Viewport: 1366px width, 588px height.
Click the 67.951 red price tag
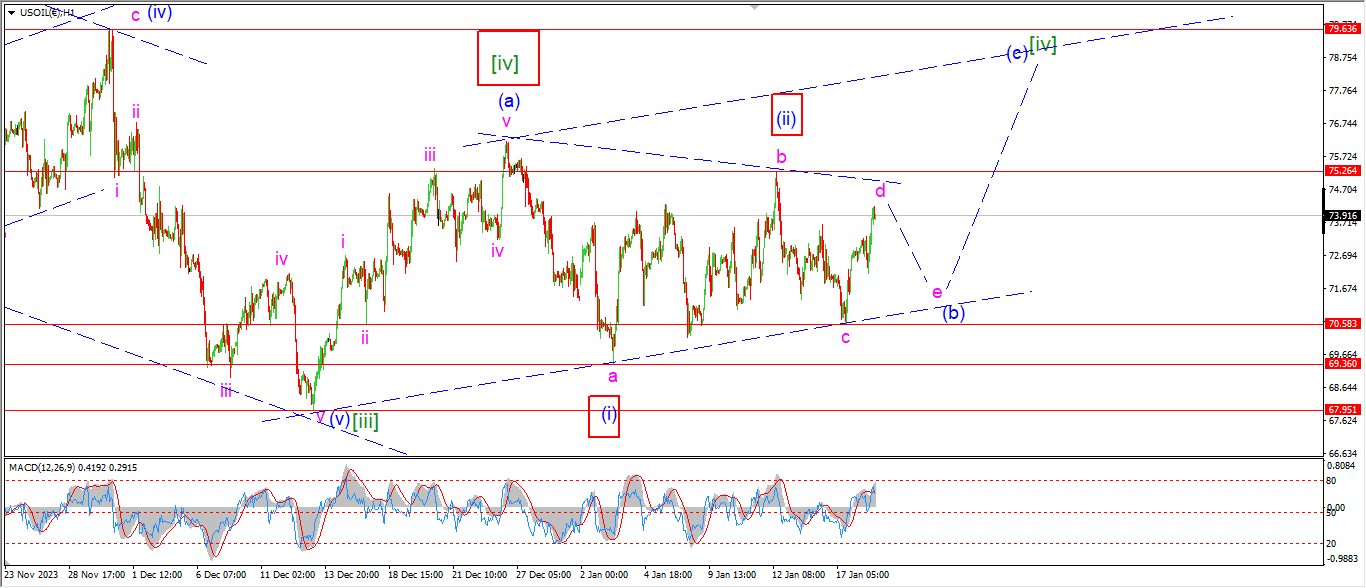[x=1342, y=410]
